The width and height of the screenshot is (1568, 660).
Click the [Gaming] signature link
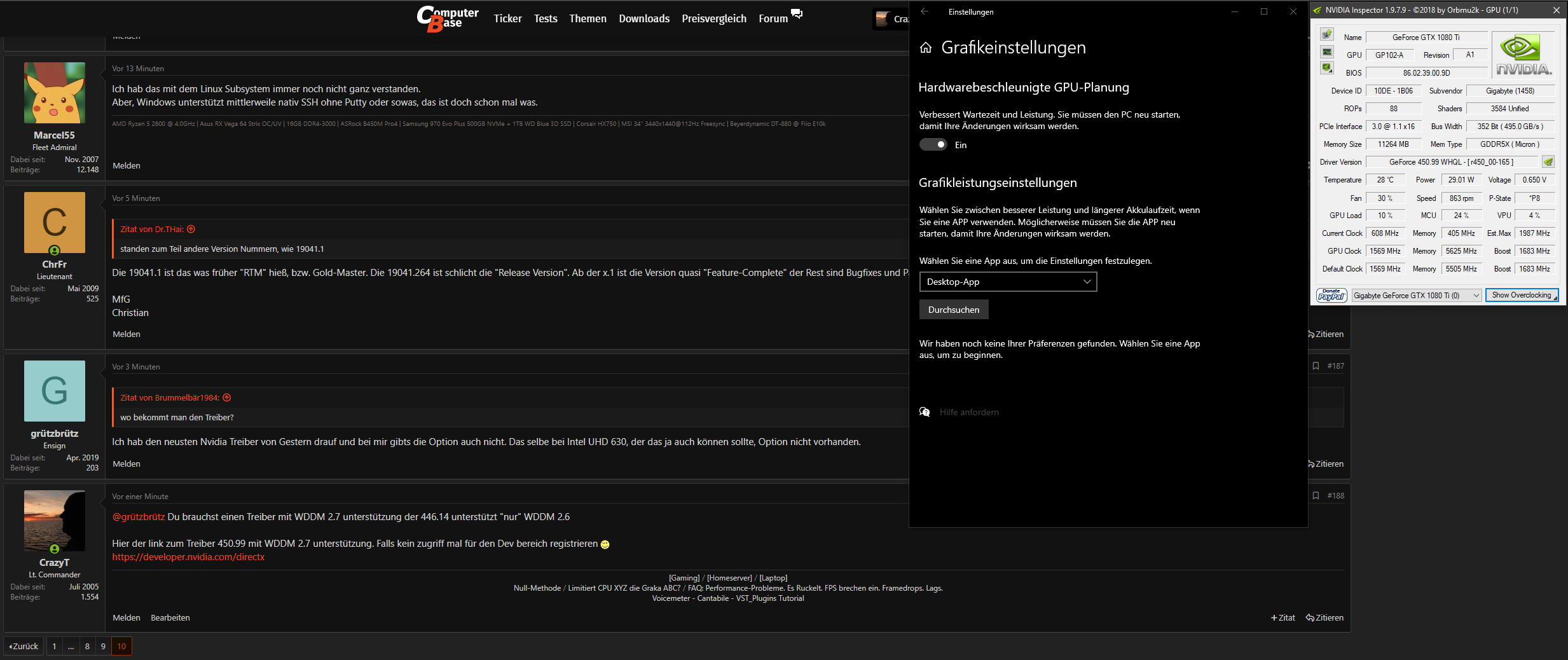coord(684,578)
